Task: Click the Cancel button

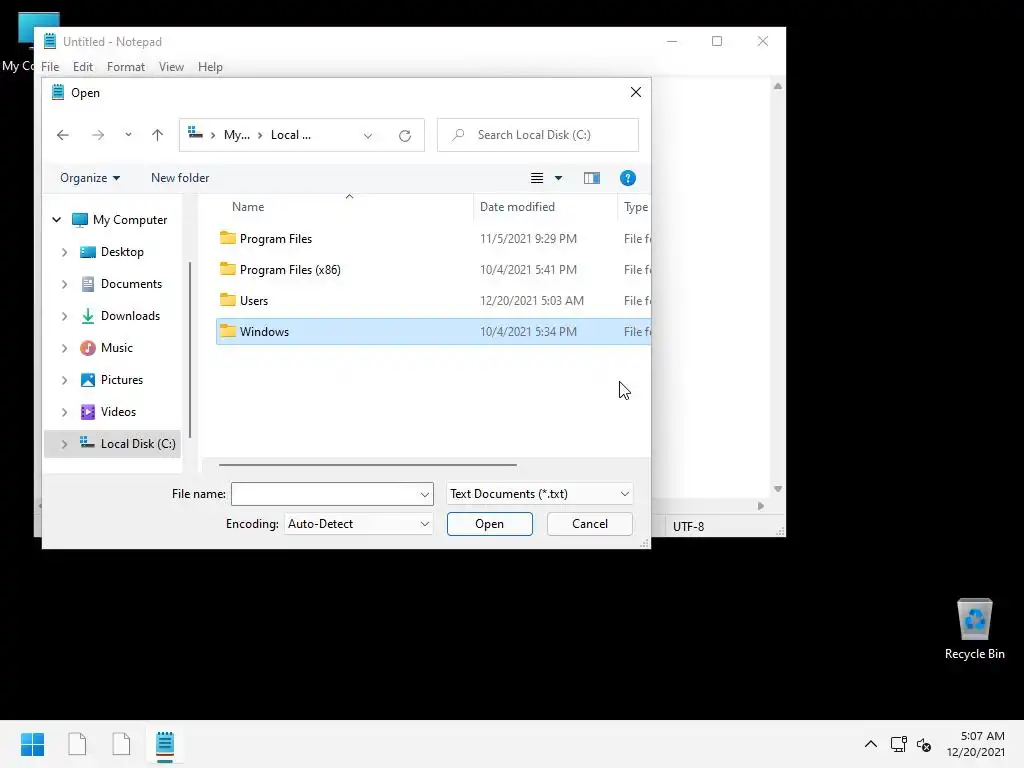Action: [x=590, y=524]
